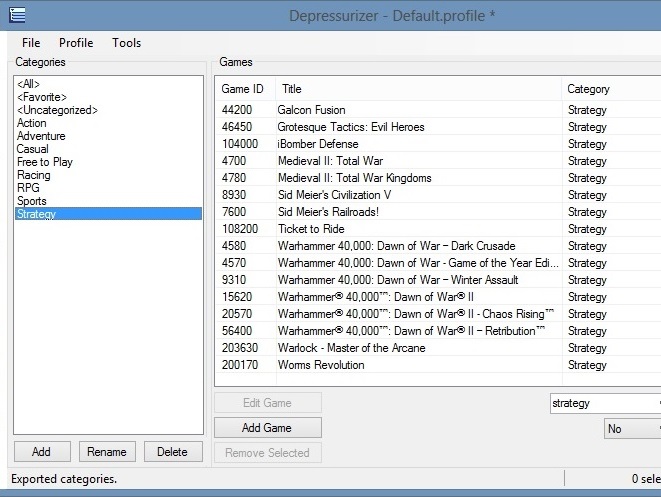Select Grotesque Tactics: Evil Heroes row
The image size is (661, 497).
click(x=438, y=127)
